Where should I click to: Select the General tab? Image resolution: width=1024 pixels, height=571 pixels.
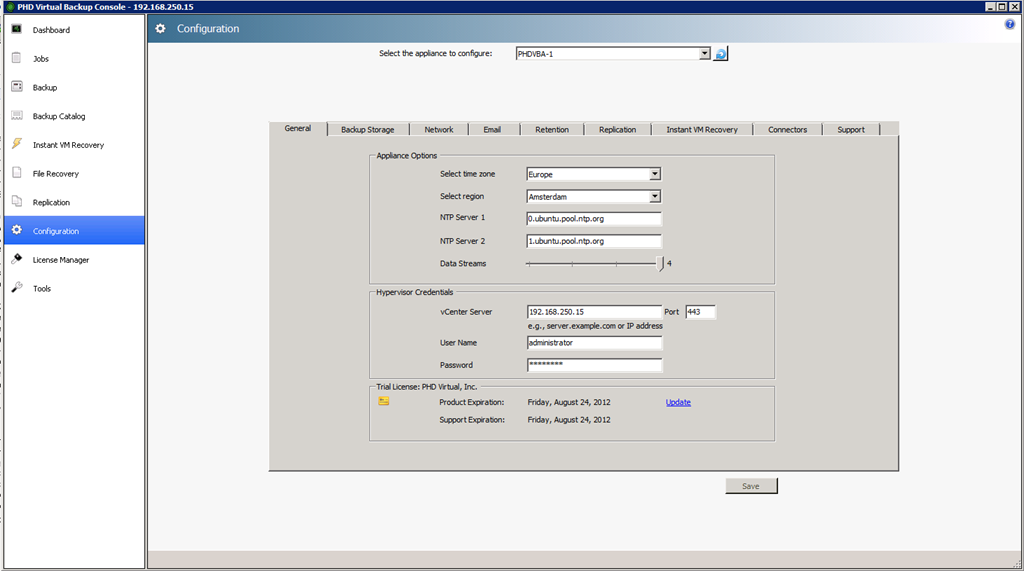tap(298, 128)
